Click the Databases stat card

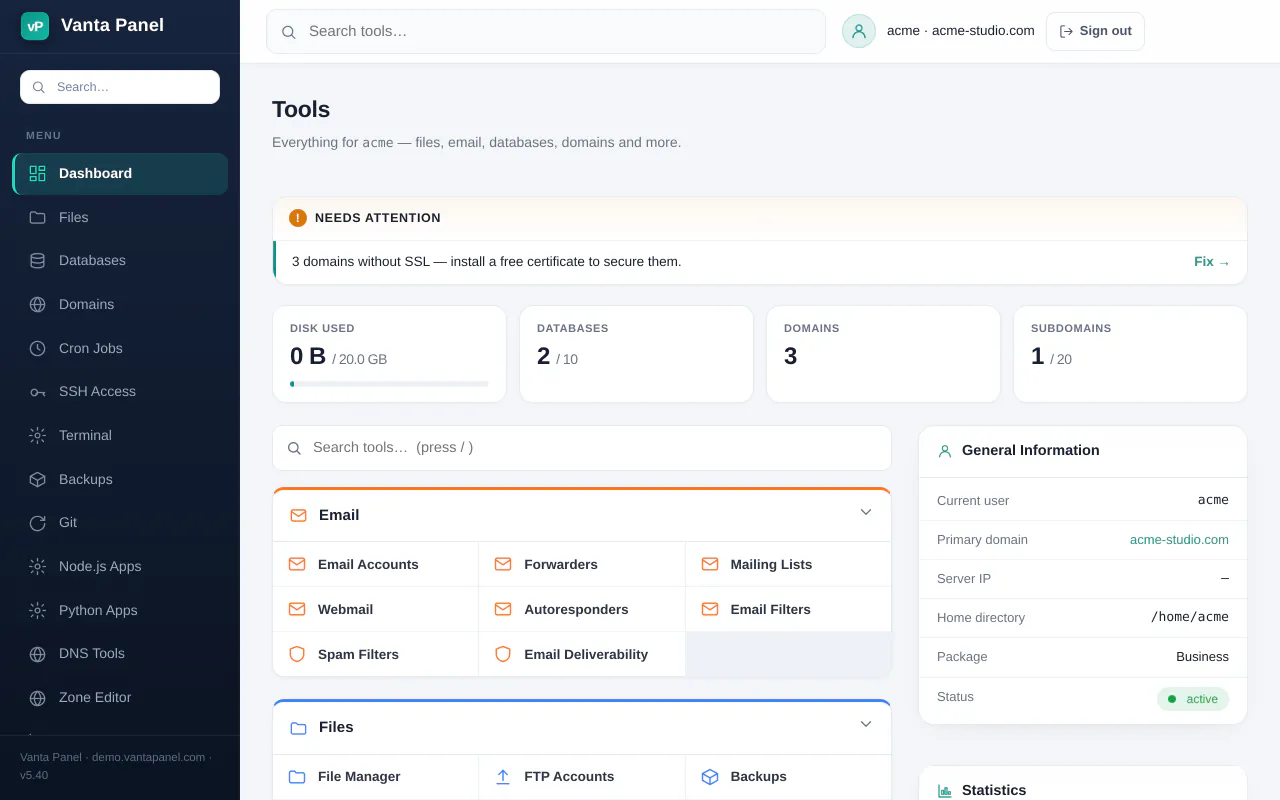click(x=636, y=354)
